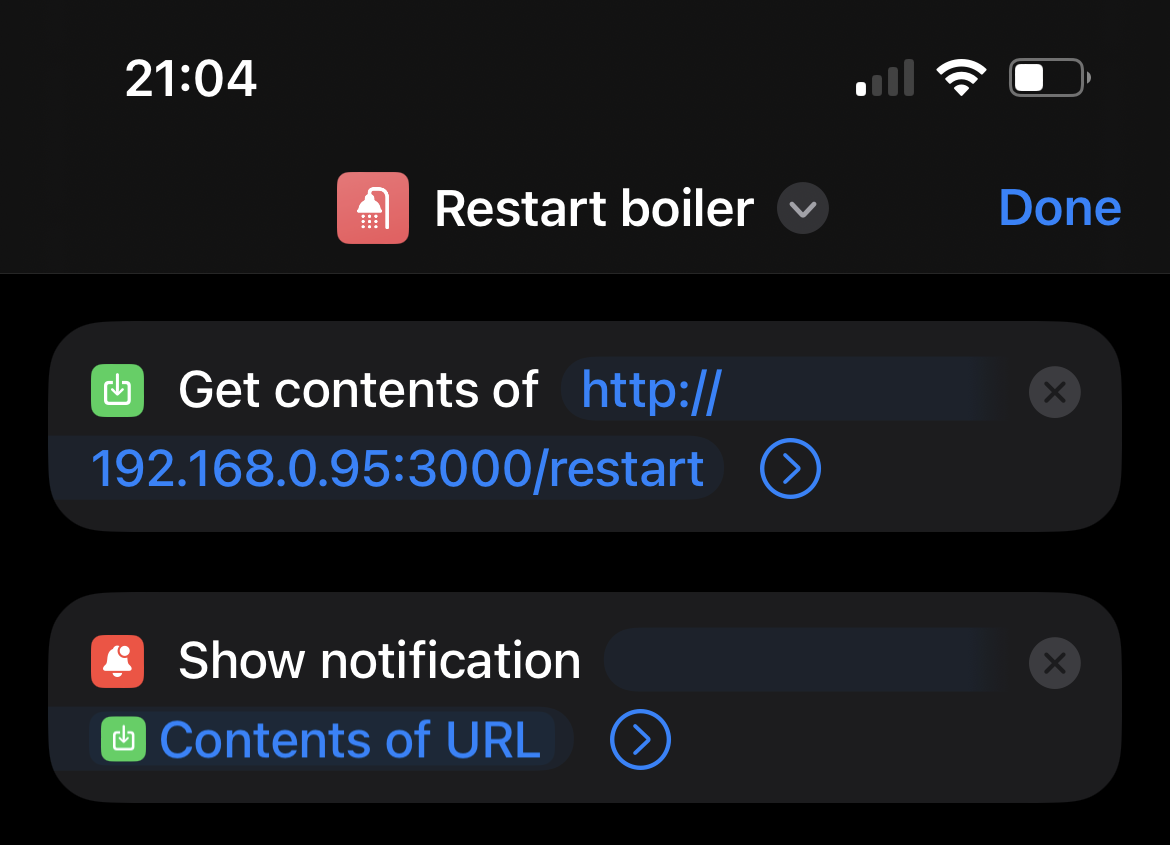The image size is (1170, 845).
Task: Tap the Show notification action label
Action: [379, 661]
